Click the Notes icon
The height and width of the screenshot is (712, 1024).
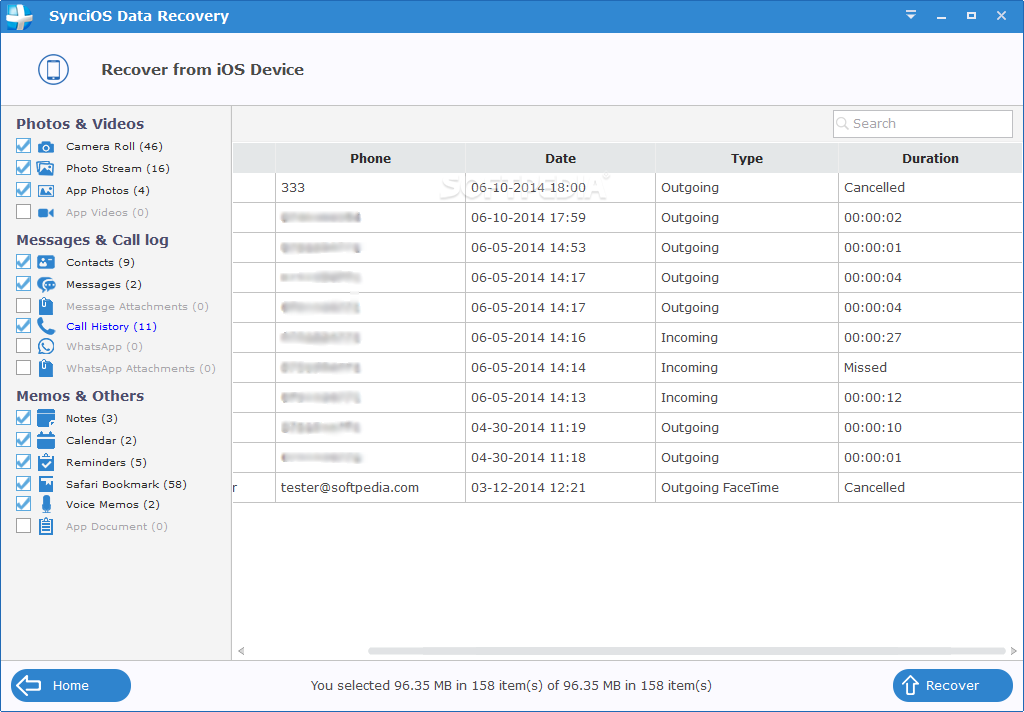point(46,418)
